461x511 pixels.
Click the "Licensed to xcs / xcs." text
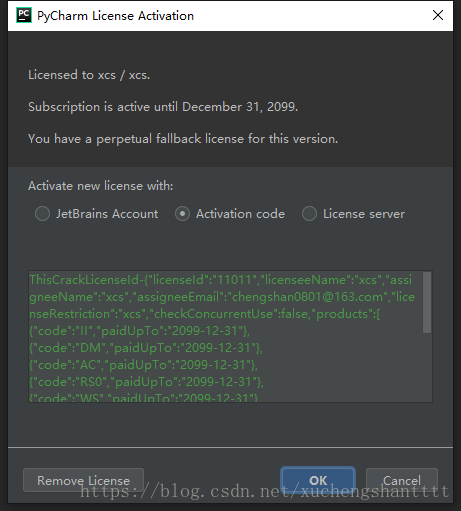click(89, 75)
